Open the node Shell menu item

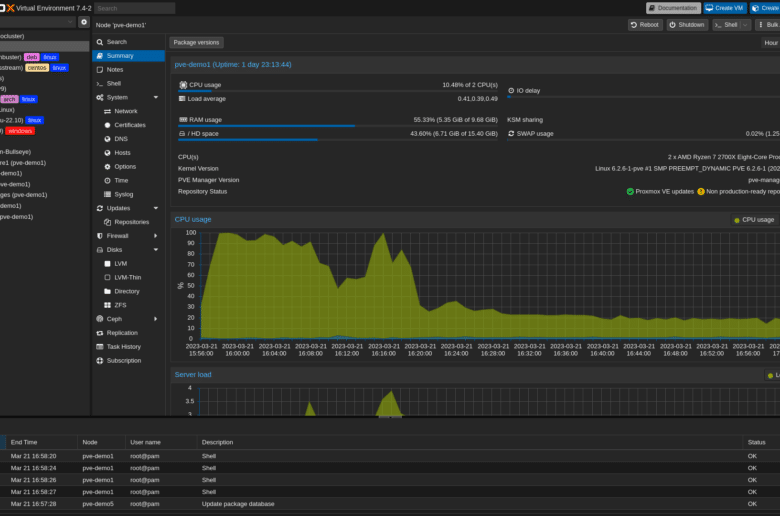coord(128,84)
